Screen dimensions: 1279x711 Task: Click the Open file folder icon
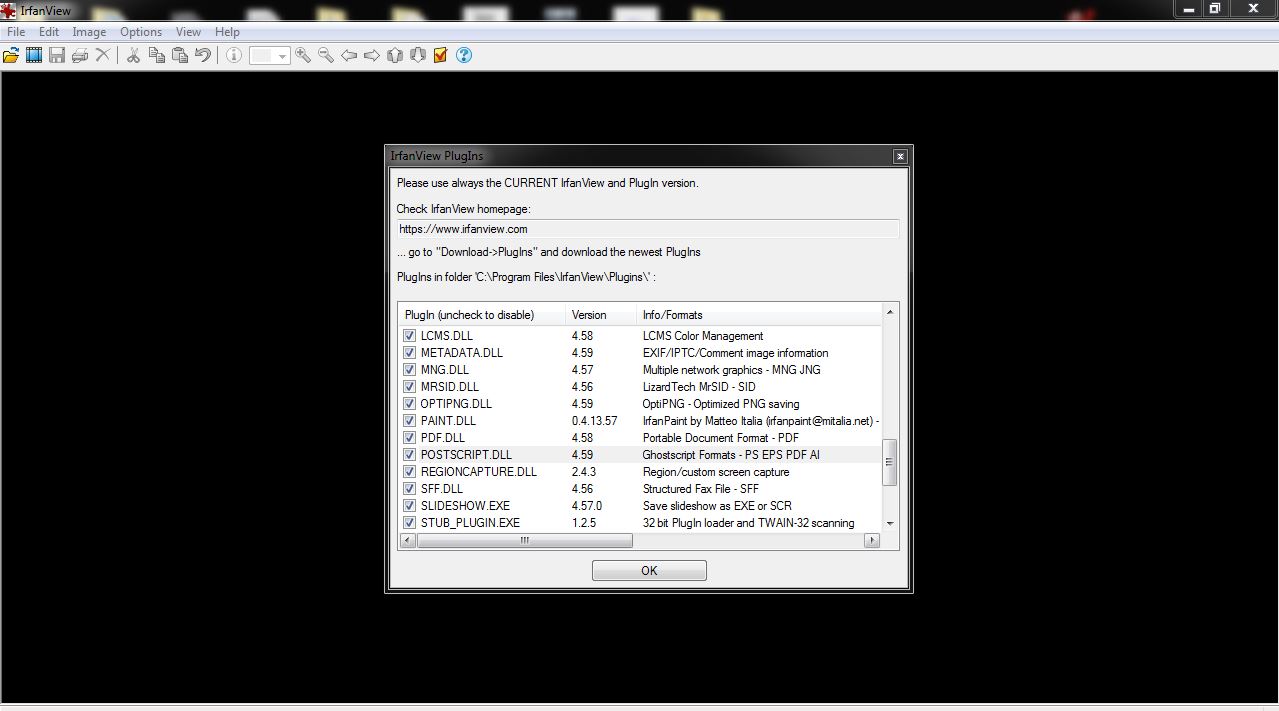click(x=11, y=56)
